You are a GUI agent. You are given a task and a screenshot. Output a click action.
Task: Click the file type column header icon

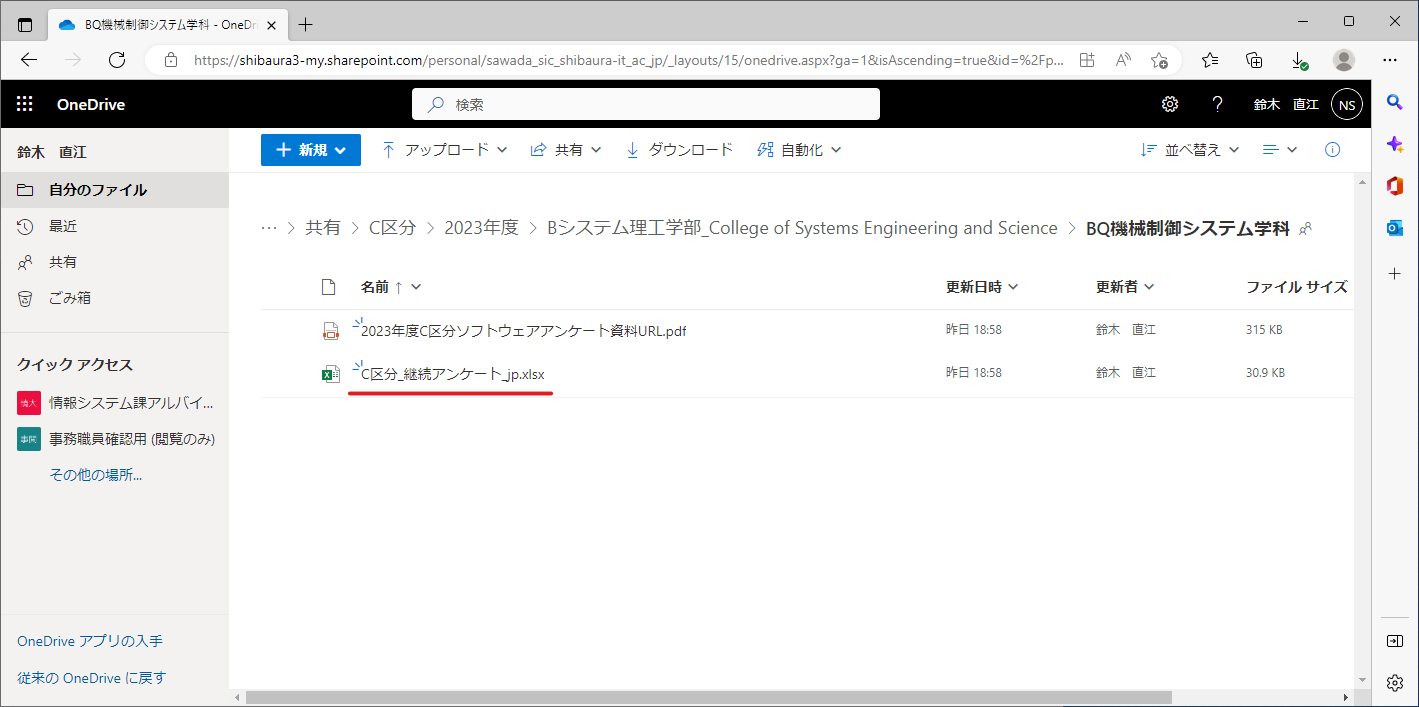(328, 287)
